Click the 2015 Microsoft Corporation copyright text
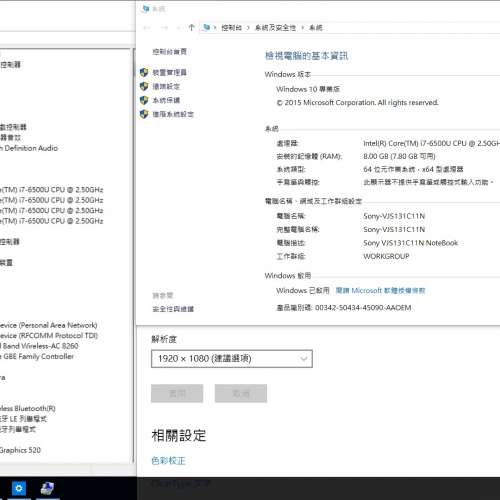The image size is (500, 500). coord(357,102)
